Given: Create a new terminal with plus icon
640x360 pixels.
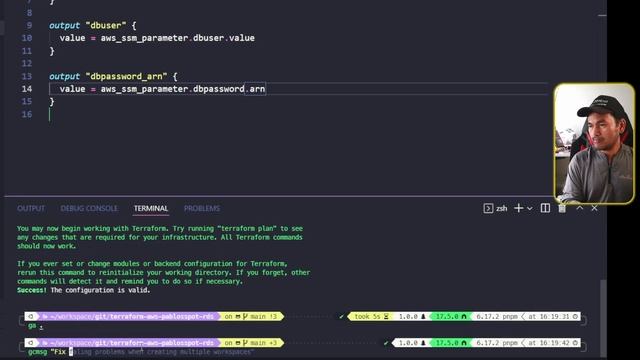Looking at the screenshot, I should (x=518, y=208).
